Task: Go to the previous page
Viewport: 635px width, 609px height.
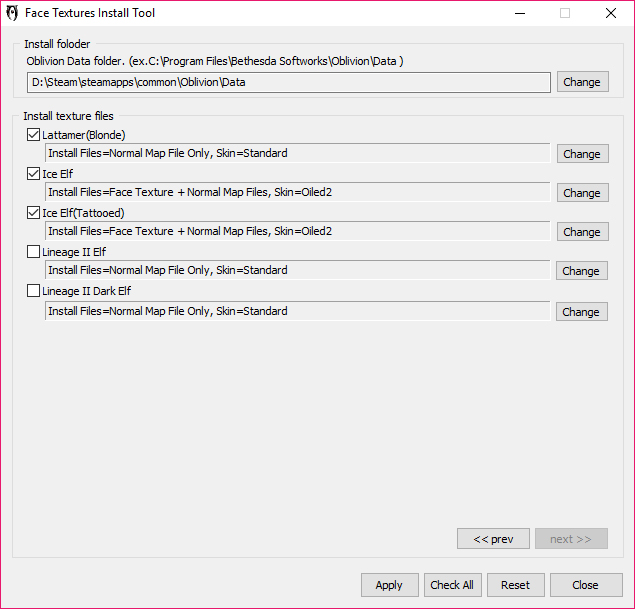Action: pyautogui.click(x=493, y=539)
